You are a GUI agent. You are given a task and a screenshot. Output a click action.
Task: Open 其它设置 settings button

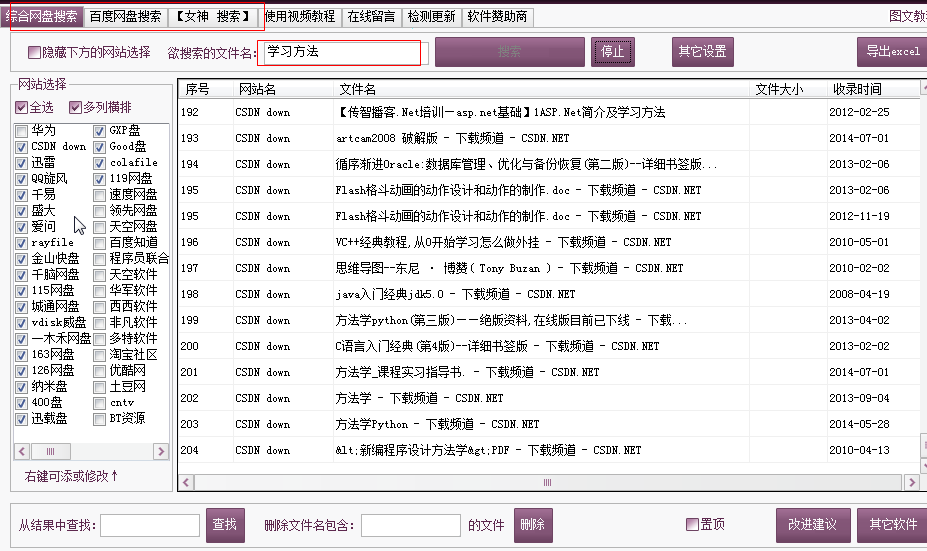coord(702,52)
